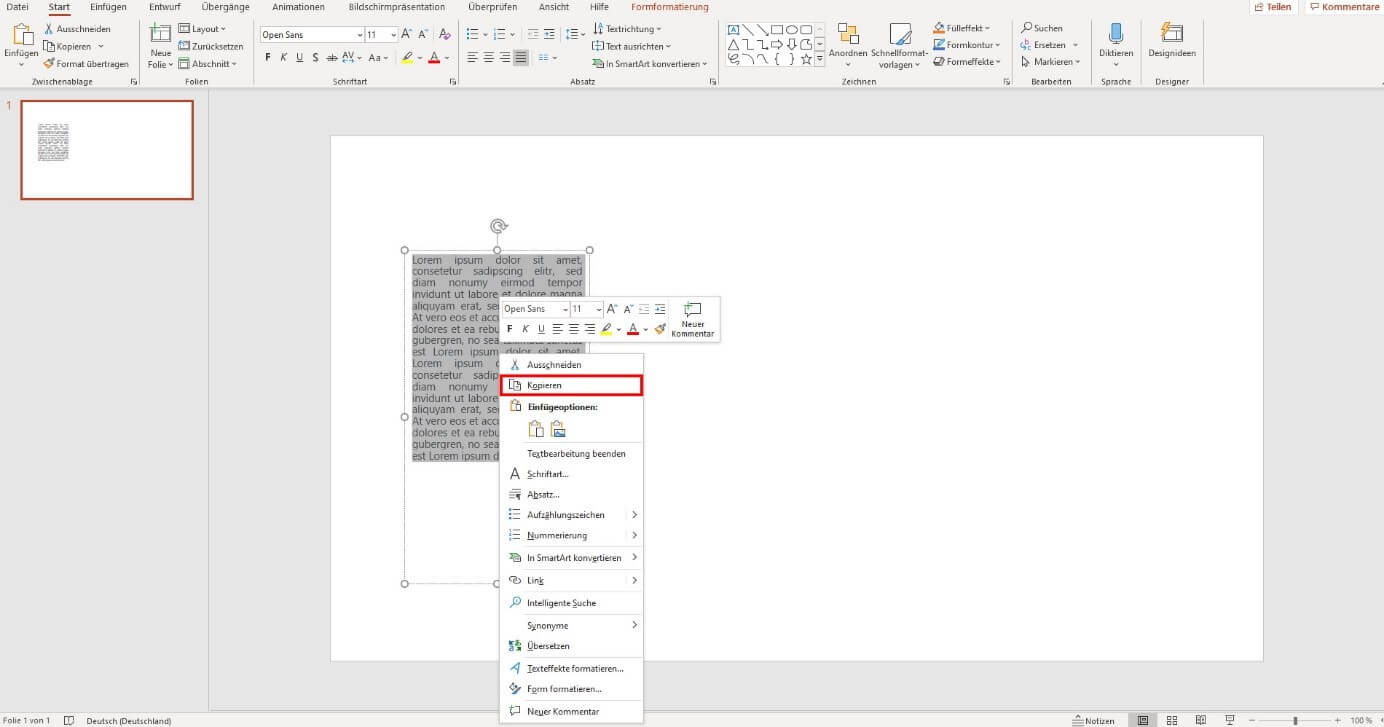Apply text shadow with the ribbon S button
Viewport: 1384px width, 727px height.
tap(315, 58)
